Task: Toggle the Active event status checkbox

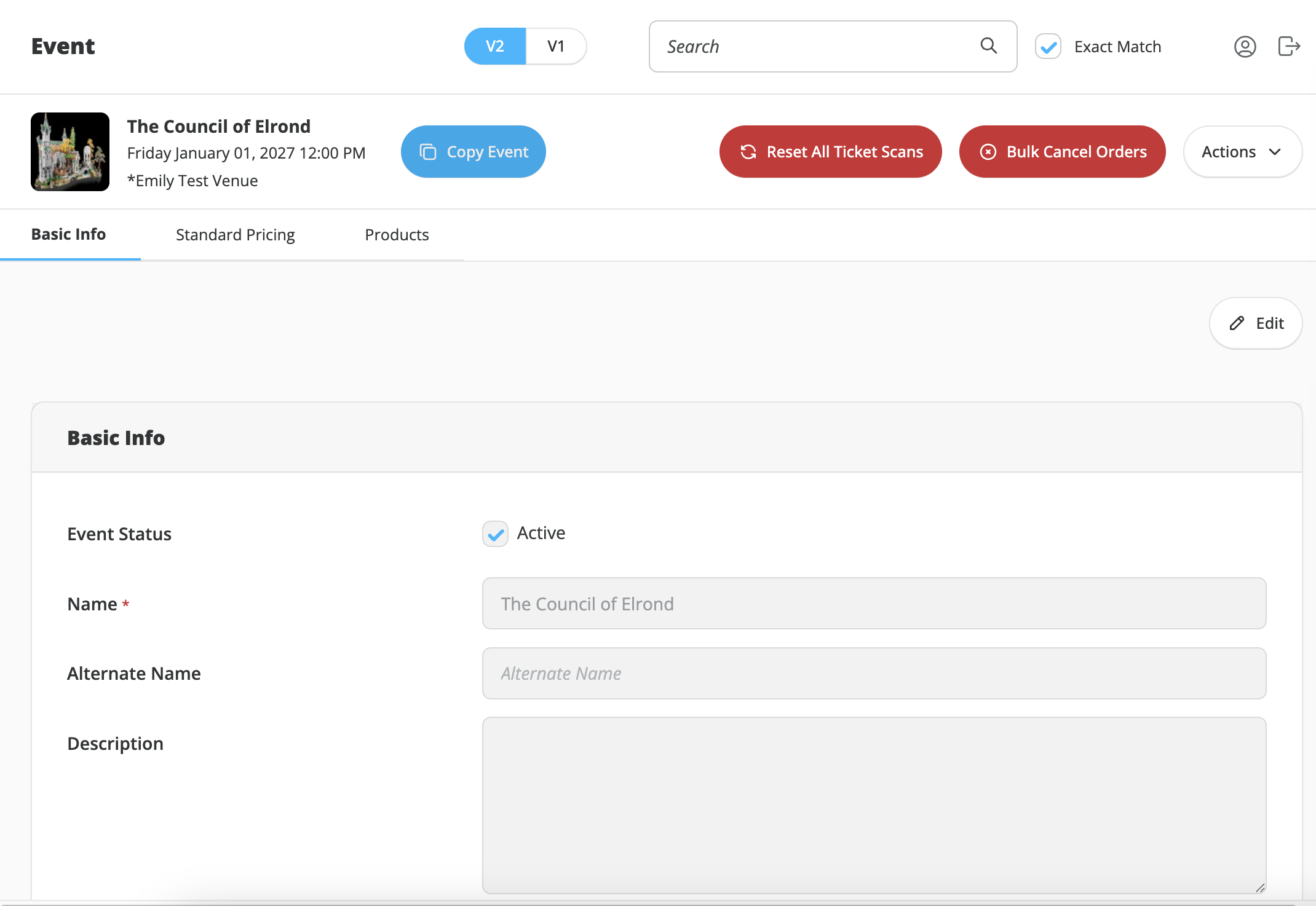Action: pyautogui.click(x=495, y=534)
